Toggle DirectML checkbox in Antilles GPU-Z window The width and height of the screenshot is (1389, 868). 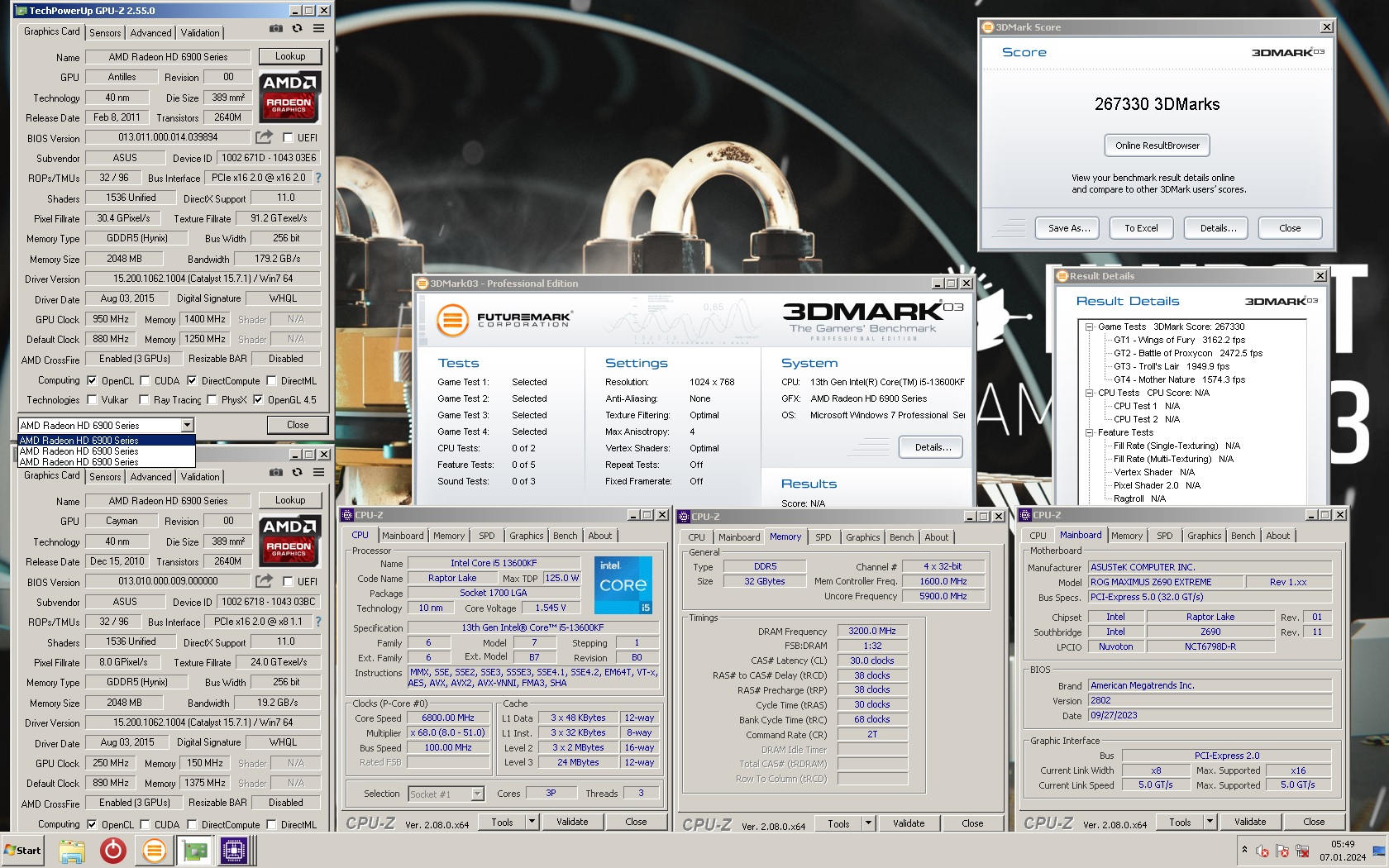point(270,381)
